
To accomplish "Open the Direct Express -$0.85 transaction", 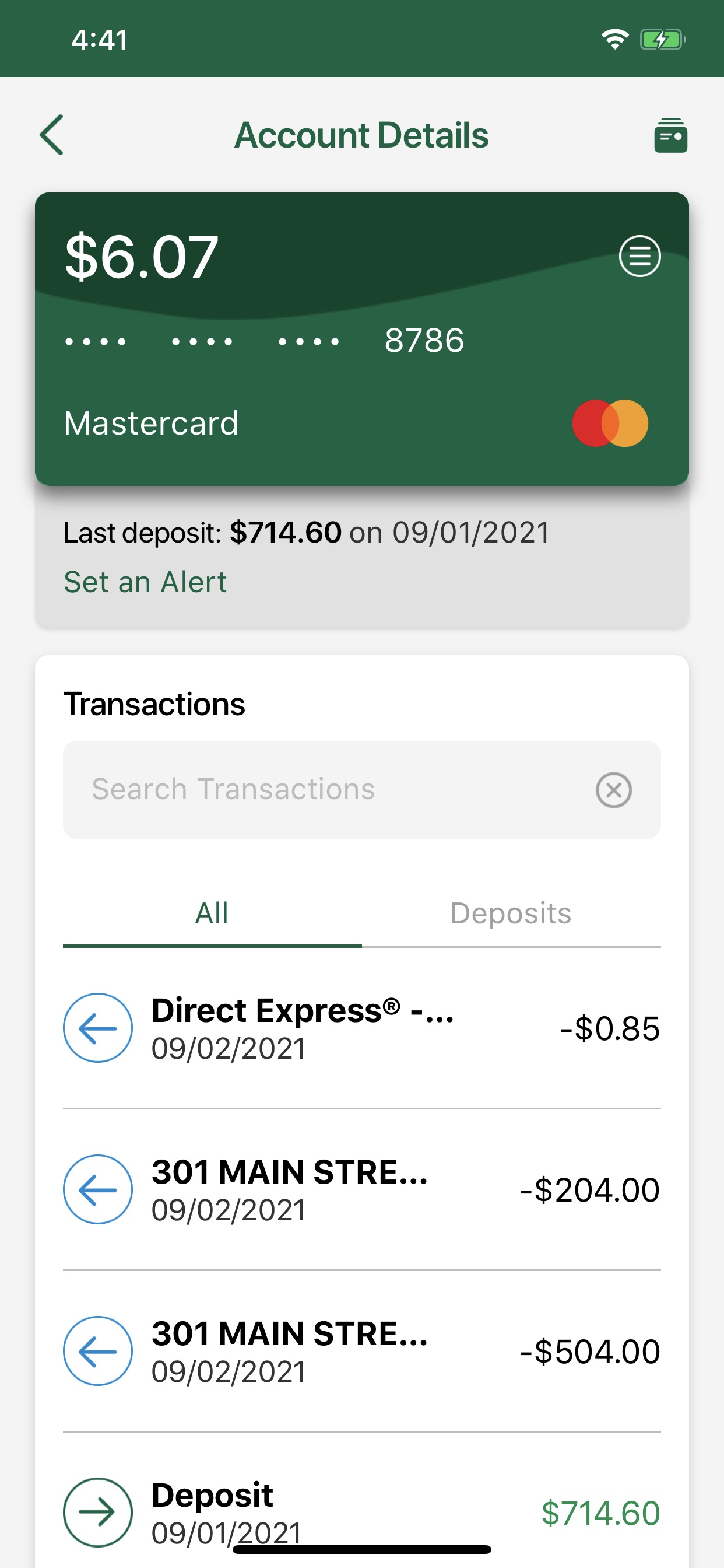I will pyautogui.click(x=362, y=1028).
